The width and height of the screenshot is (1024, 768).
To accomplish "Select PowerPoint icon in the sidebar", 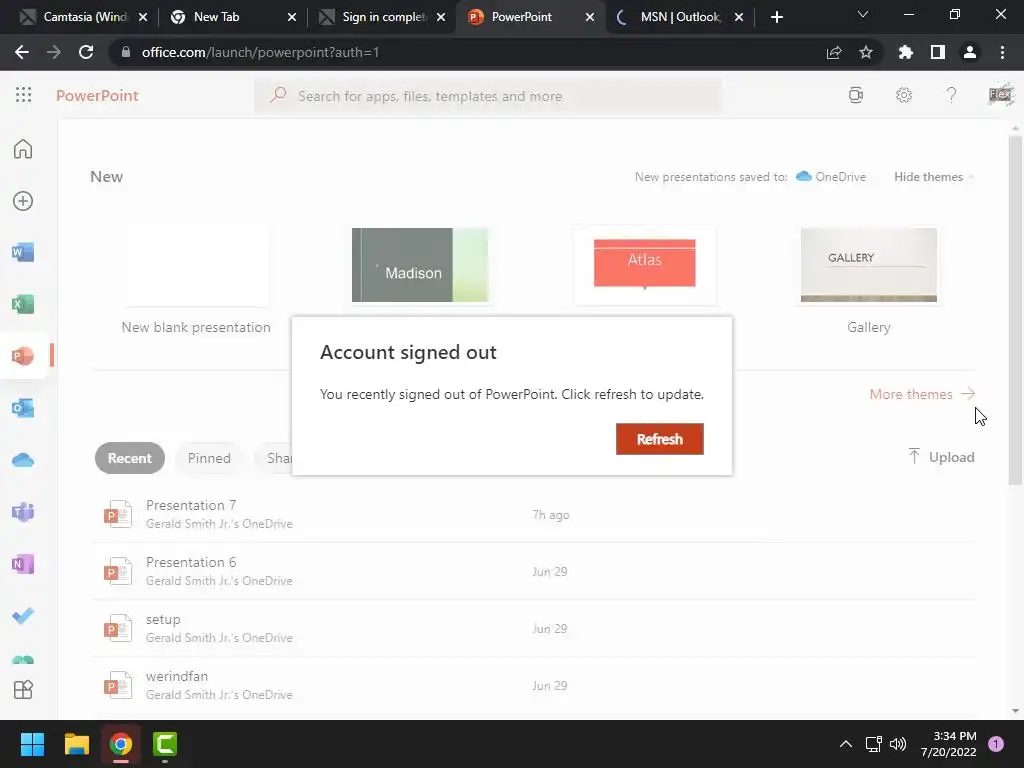I will [23, 356].
